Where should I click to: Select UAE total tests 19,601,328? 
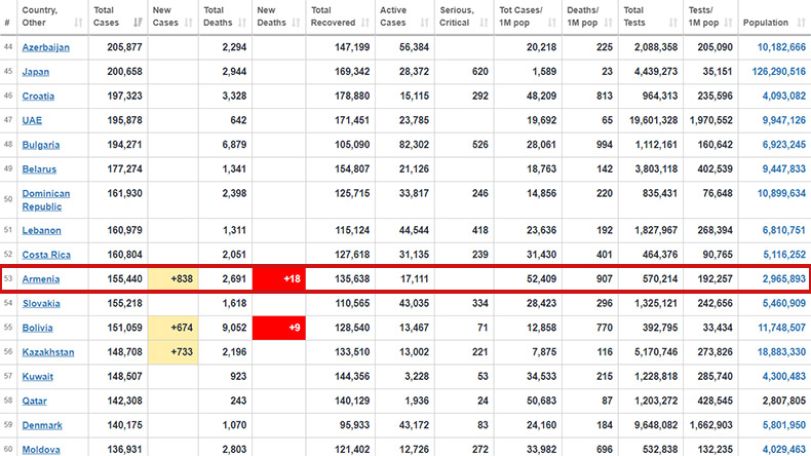(653, 120)
